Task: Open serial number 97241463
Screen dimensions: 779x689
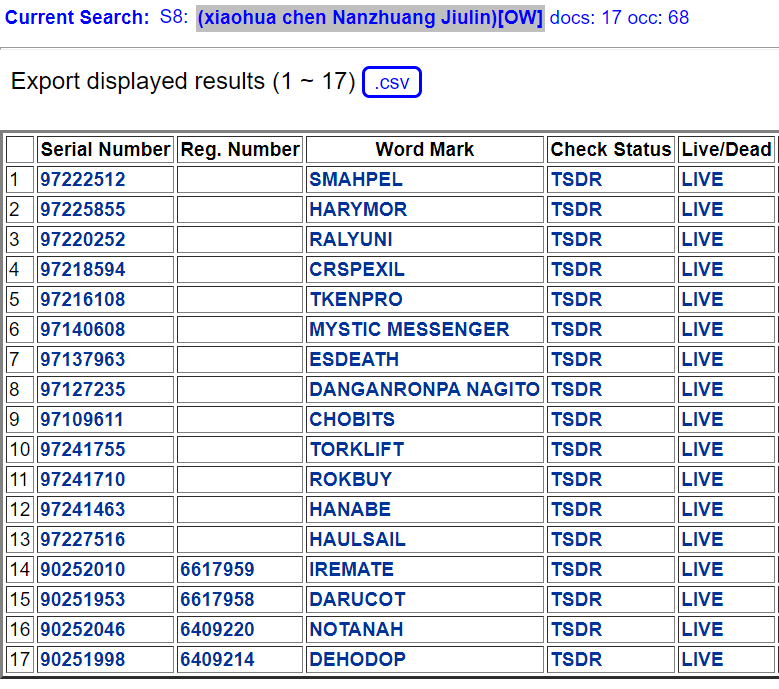Action: point(82,509)
